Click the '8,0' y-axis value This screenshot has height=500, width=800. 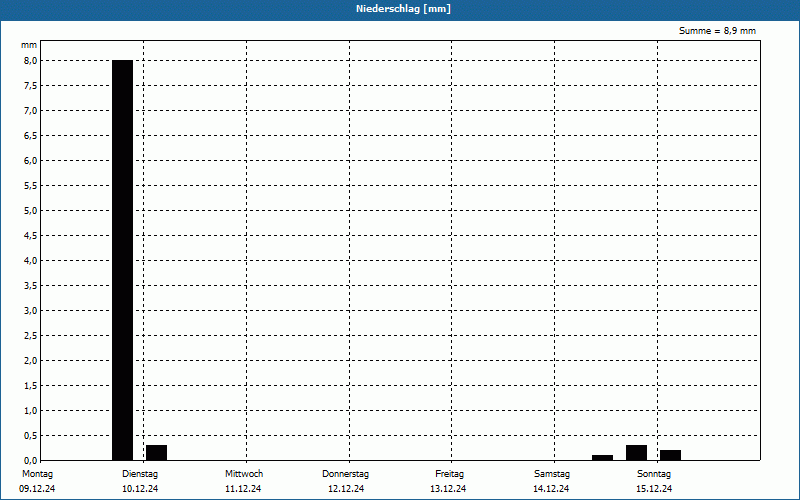[x=31, y=61]
